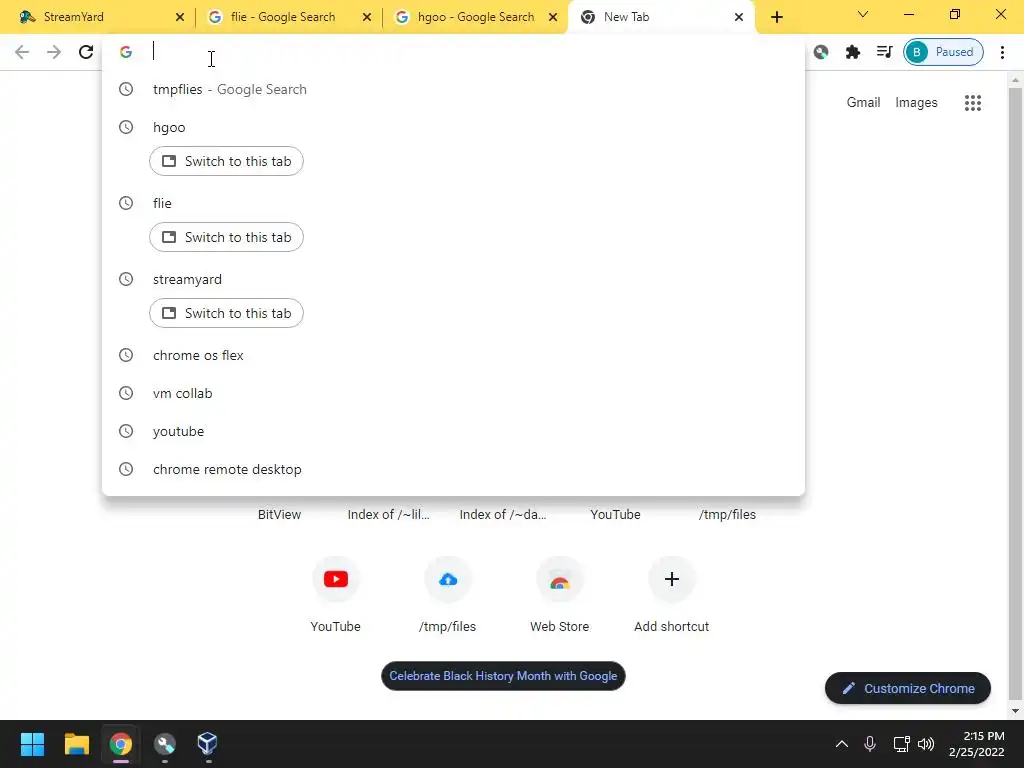1024x768 pixels.
Task: Open a new tab with plus button
Action: [x=776, y=17]
